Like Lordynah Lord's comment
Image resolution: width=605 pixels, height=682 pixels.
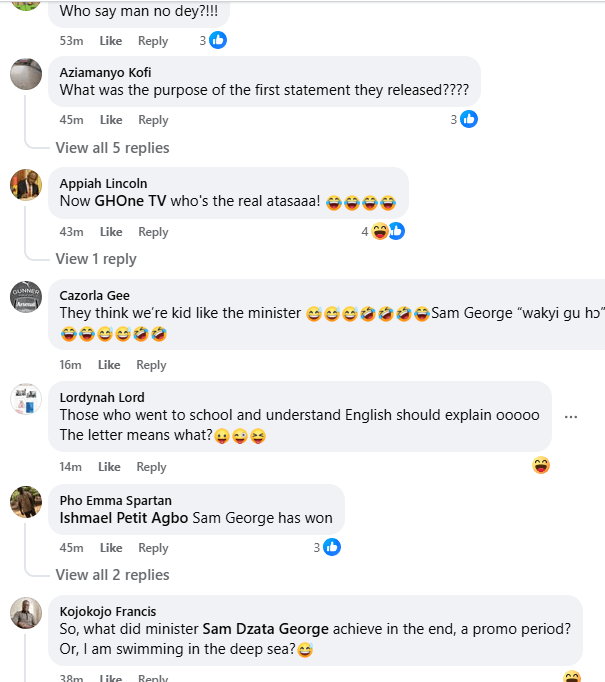tap(110, 467)
